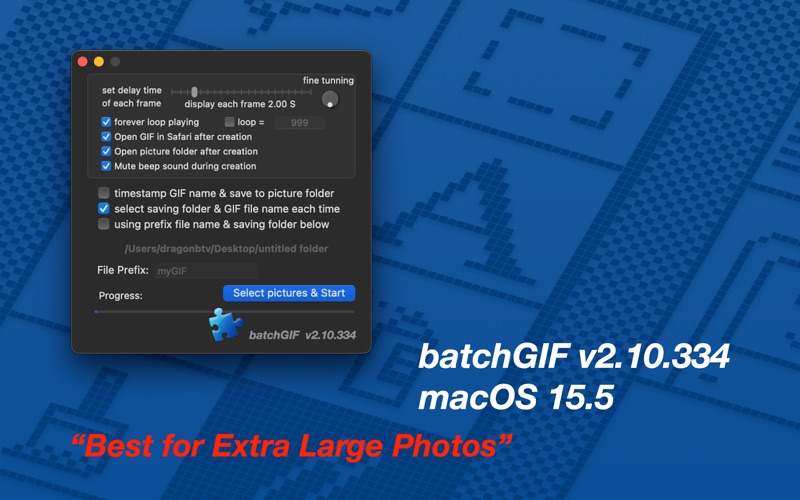Enable timestamp GIF name & save option
Viewport: 800px width, 500px height.
pyautogui.click(x=104, y=193)
